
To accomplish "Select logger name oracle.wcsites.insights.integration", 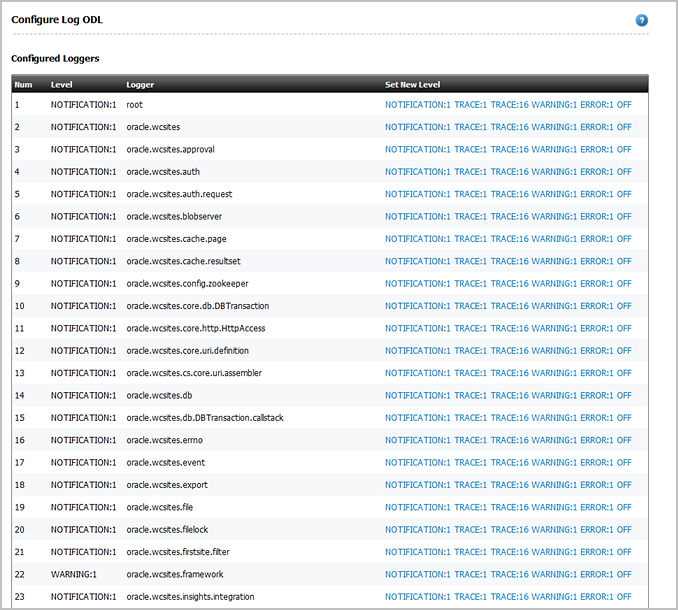I will (x=190, y=597).
